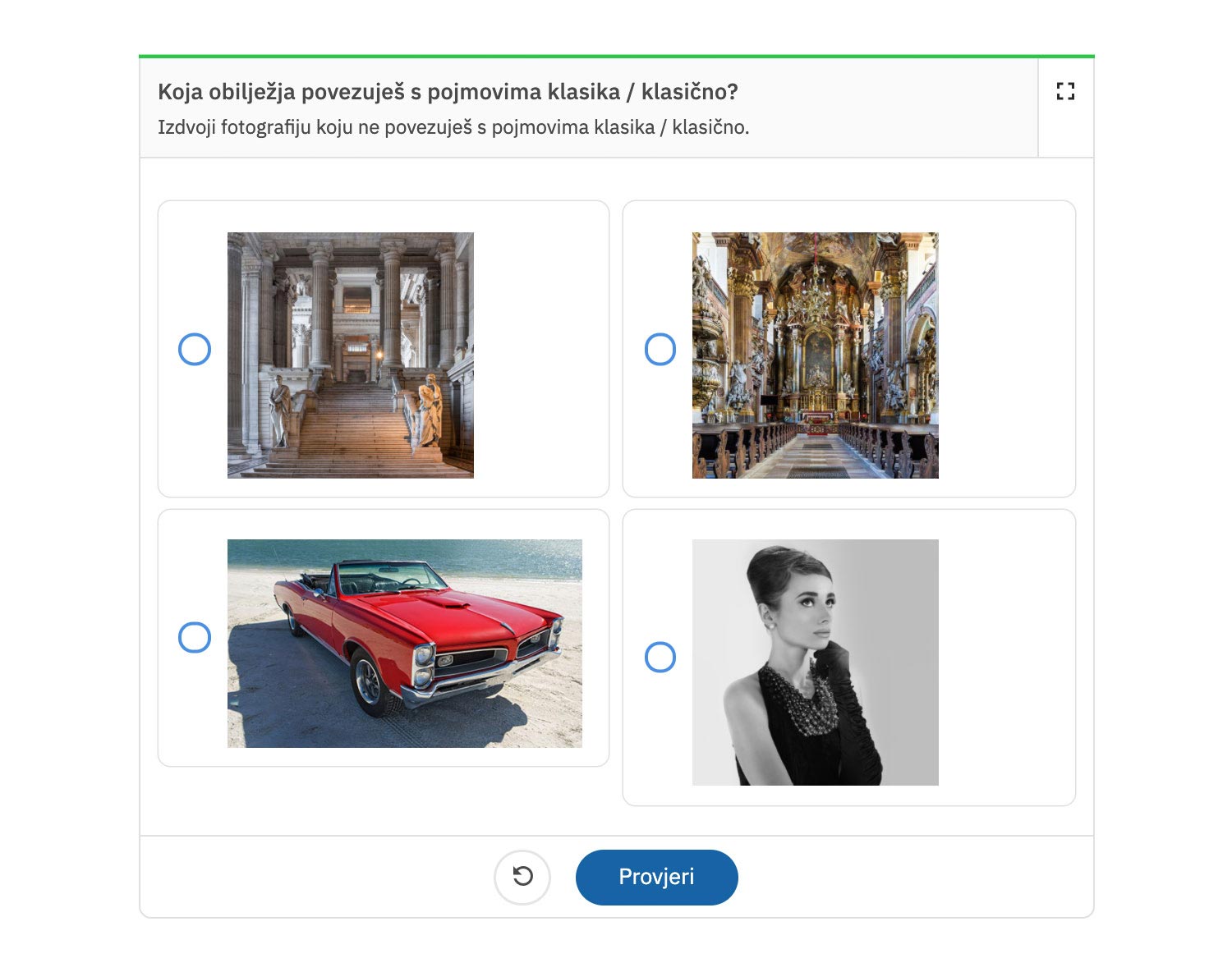Click the question heading about klasika / klasično
The height and width of the screenshot is (972, 1232).
tap(448, 91)
